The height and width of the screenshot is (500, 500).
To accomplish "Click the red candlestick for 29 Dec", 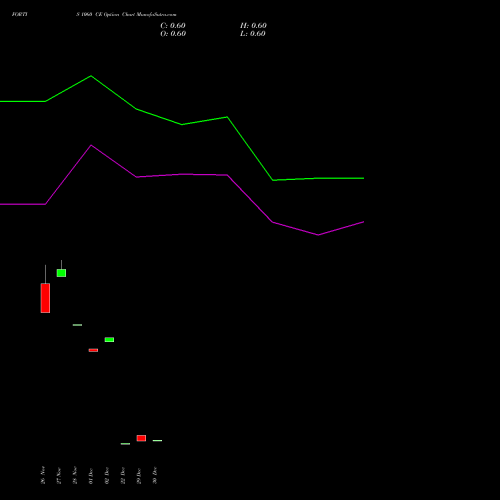I will tap(141, 438).
